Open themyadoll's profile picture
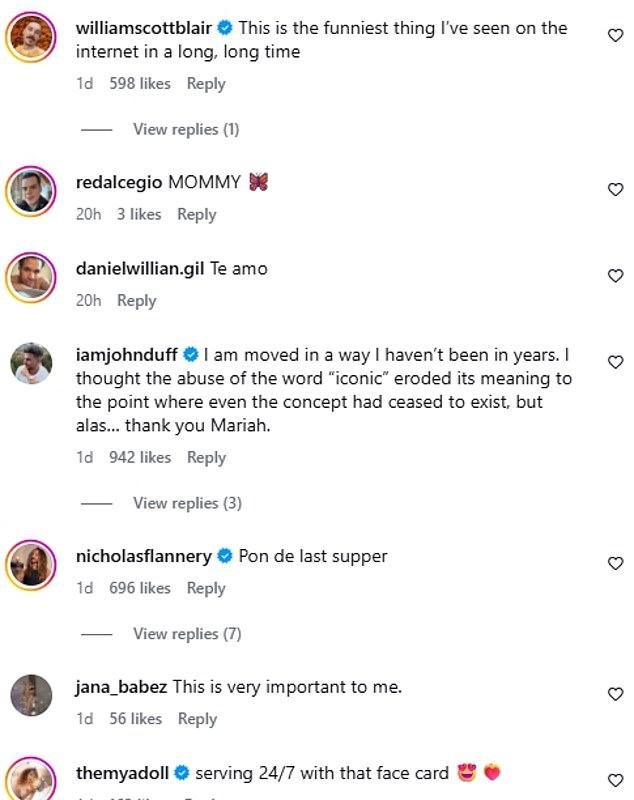Screen dimensions: 634x800 click(31, 781)
